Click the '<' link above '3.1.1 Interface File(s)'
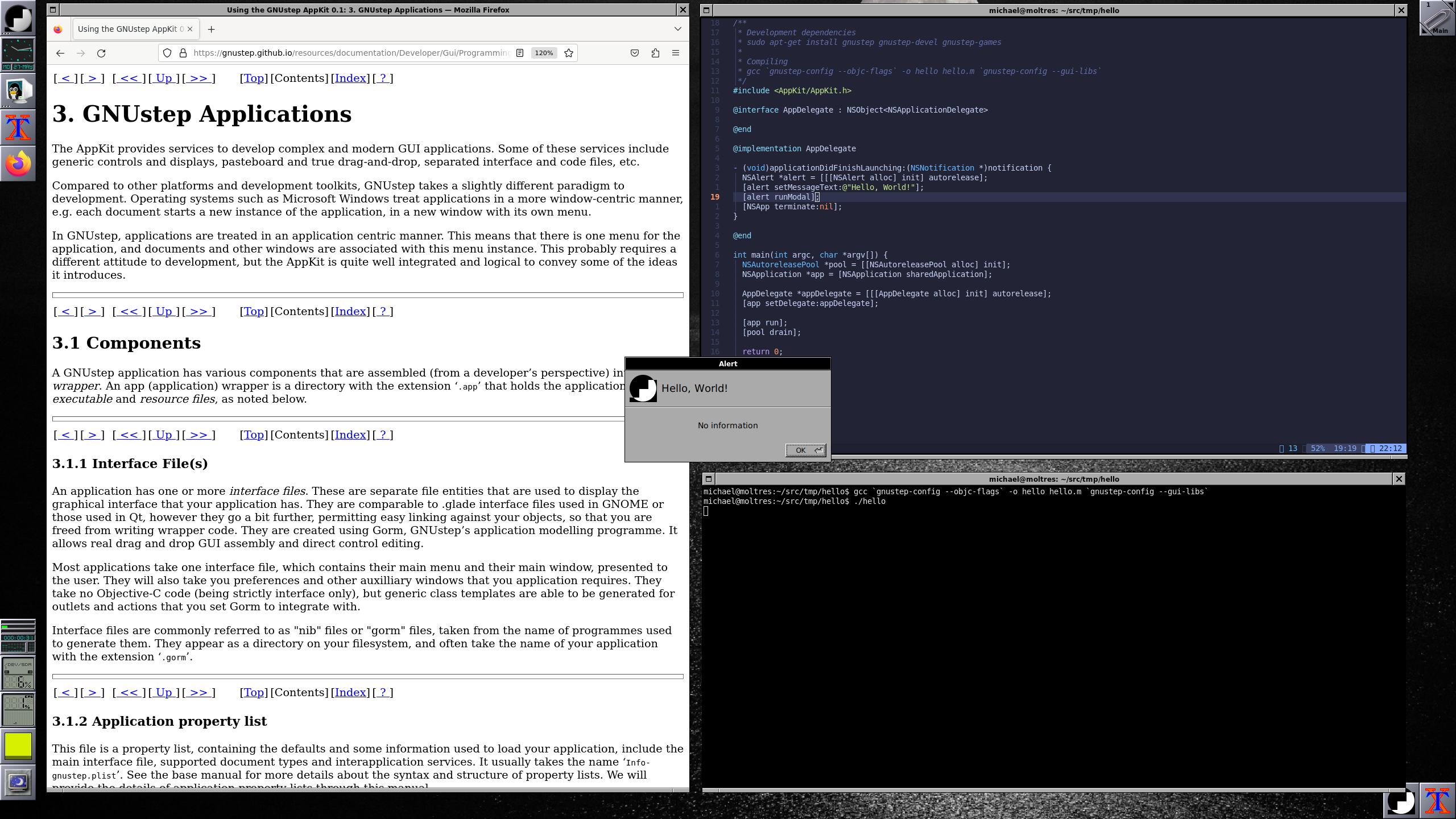This screenshot has height=819, width=1456. pos(65,435)
